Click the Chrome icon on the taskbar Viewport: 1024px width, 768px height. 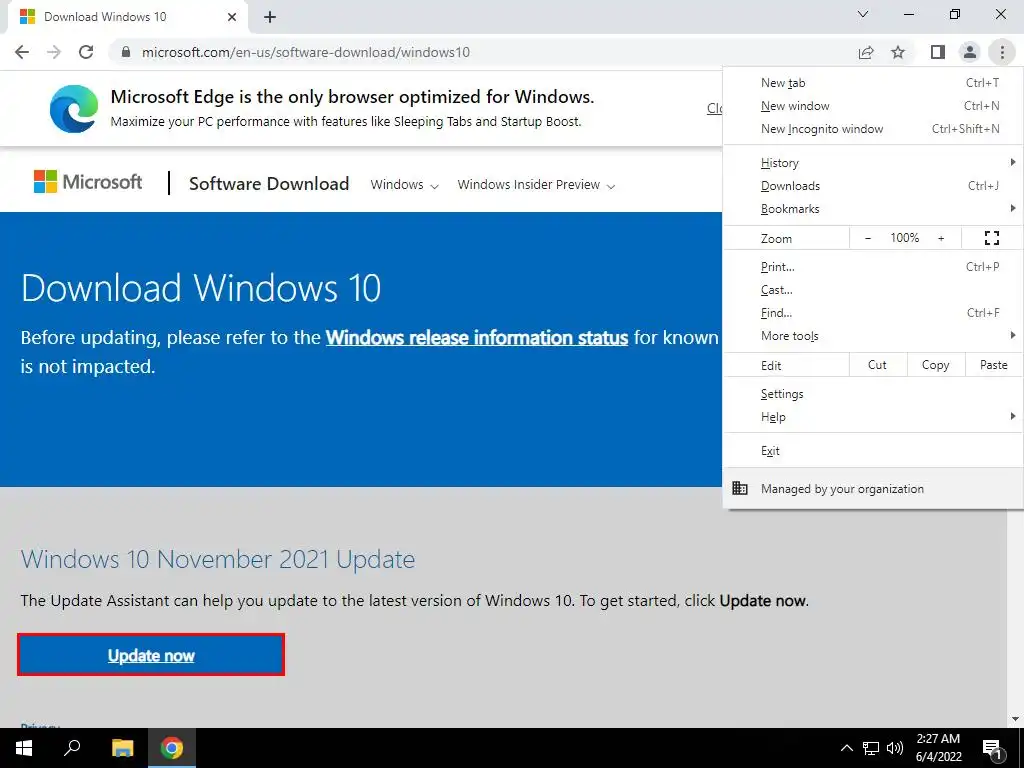tap(172, 748)
